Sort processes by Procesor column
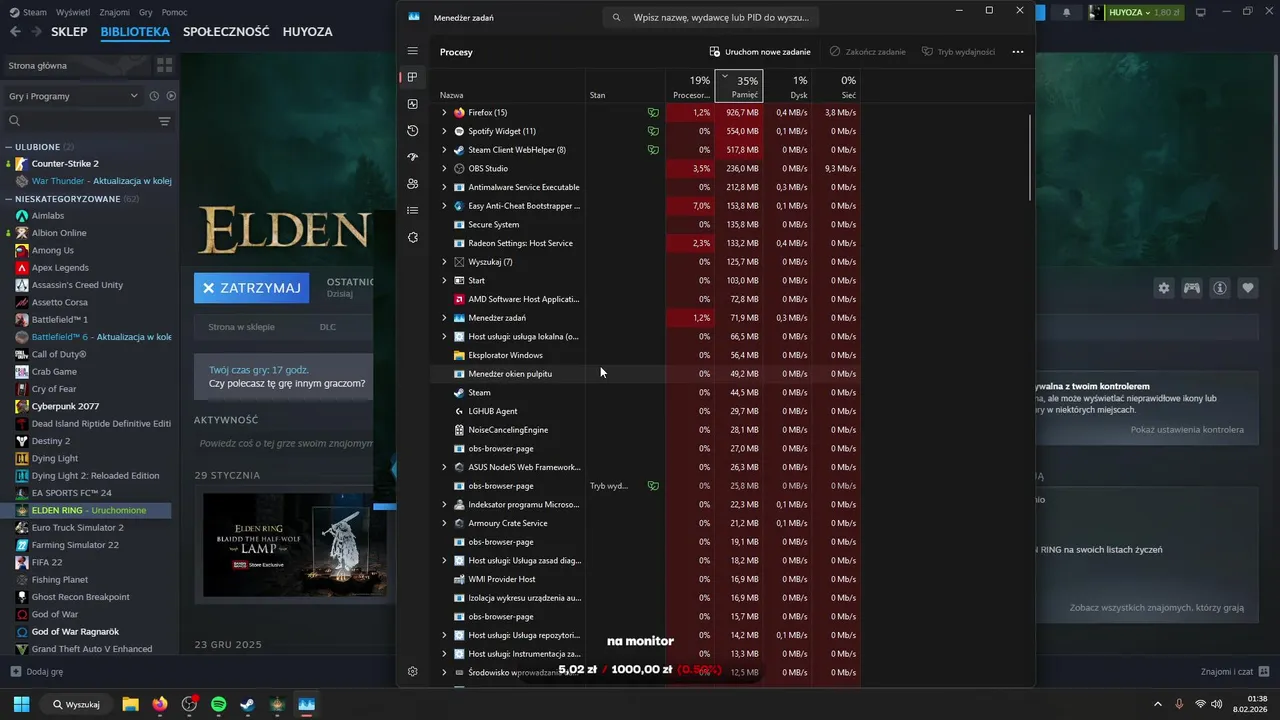The height and width of the screenshot is (720, 1280). pyautogui.click(x=690, y=86)
